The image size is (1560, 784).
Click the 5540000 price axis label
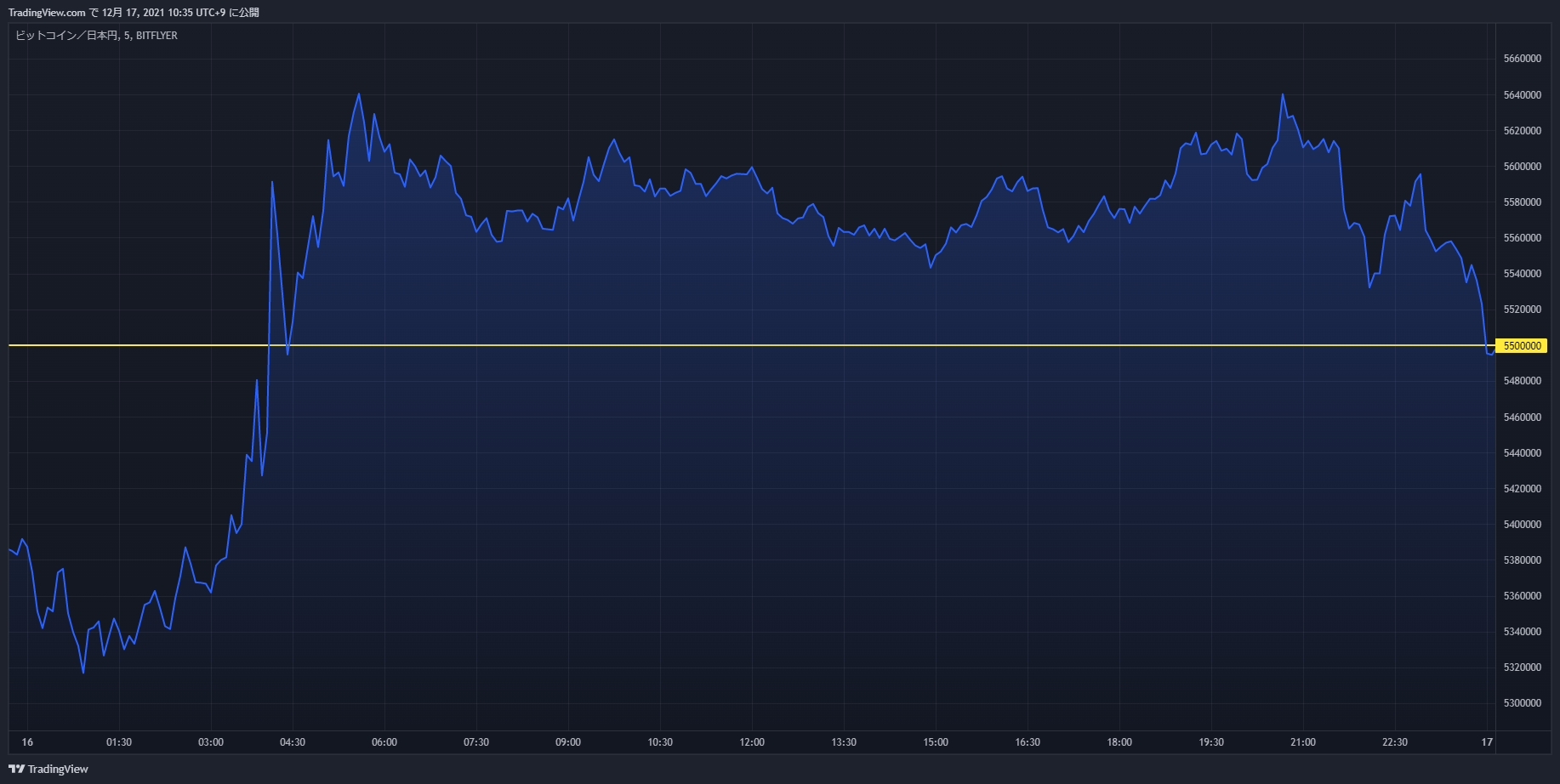[1523, 273]
